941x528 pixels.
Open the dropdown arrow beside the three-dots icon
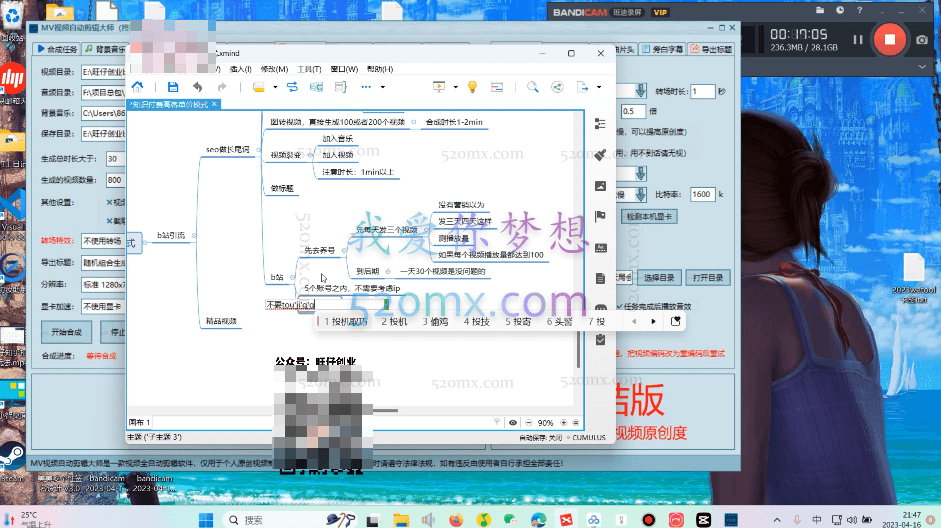(x=383, y=87)
